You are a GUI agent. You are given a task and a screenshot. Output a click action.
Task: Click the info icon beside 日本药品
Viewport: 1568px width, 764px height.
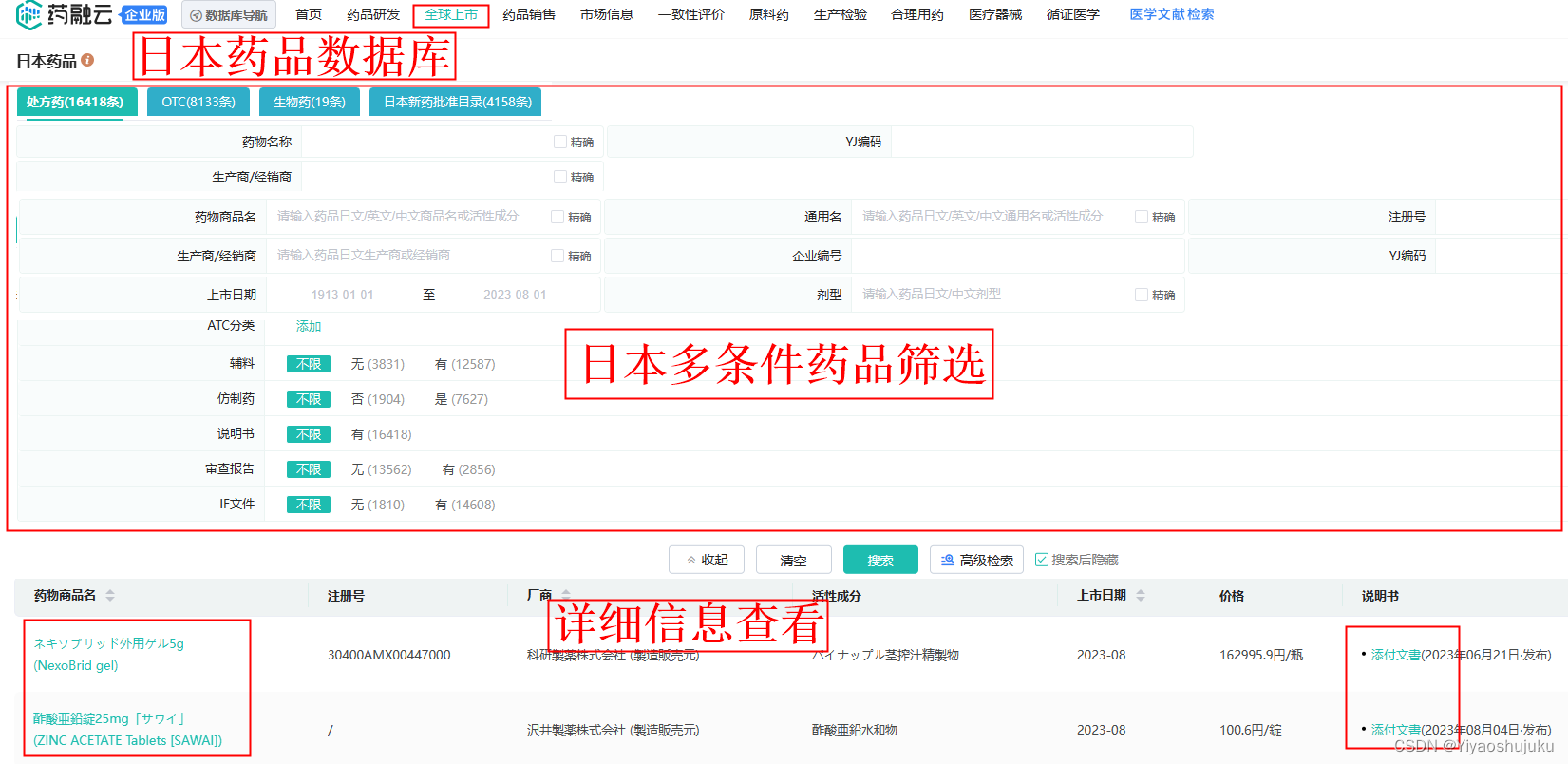(x=87, y=60)
